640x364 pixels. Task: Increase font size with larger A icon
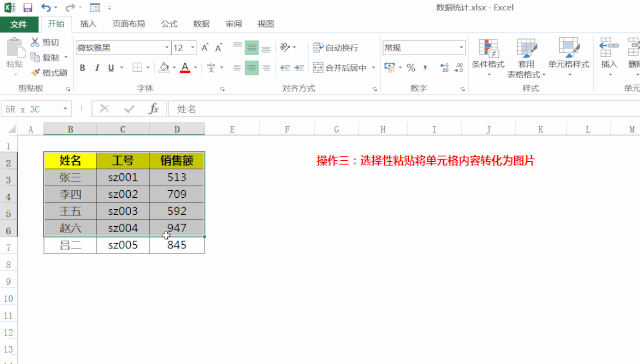[205, 48]
